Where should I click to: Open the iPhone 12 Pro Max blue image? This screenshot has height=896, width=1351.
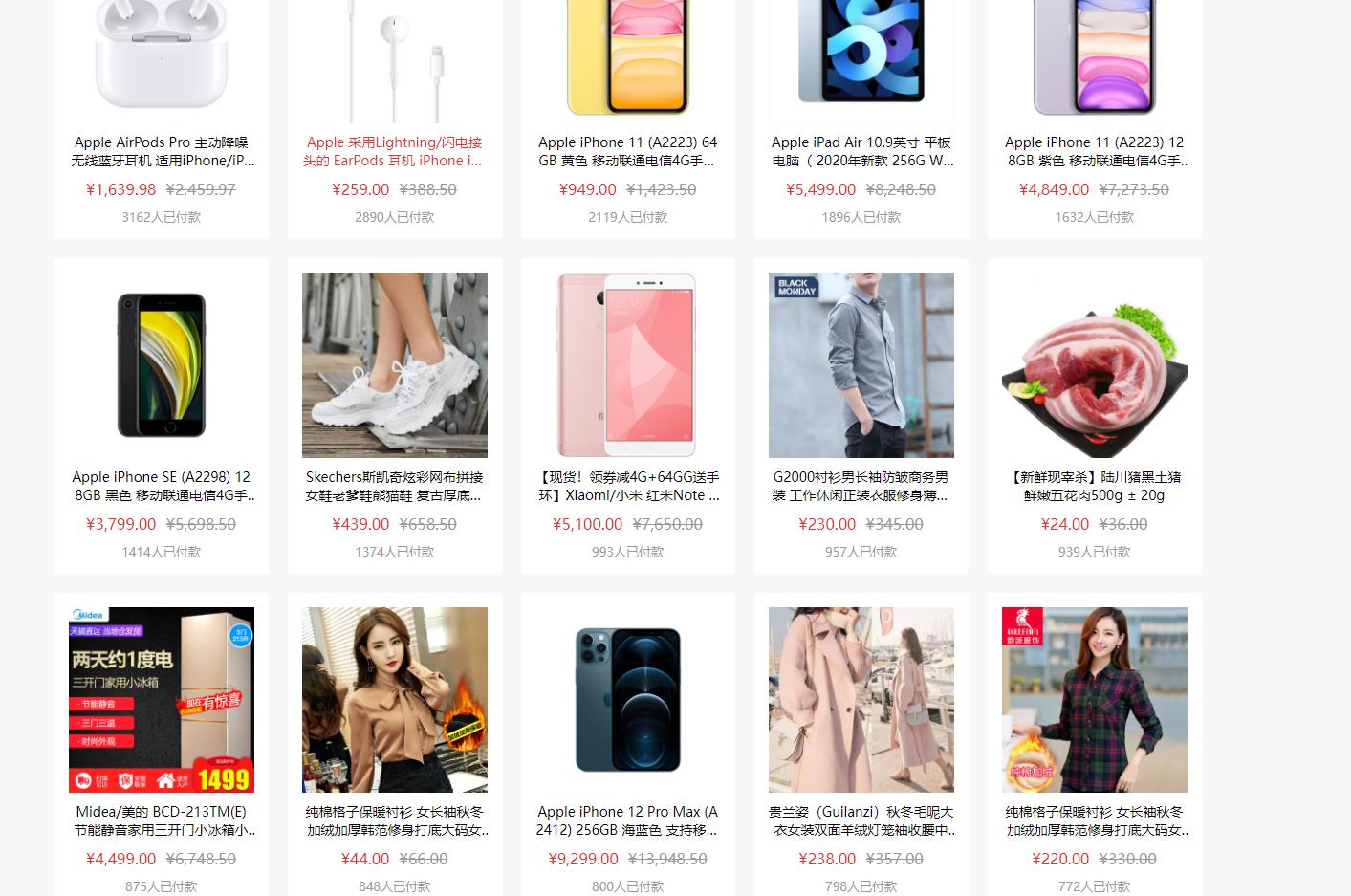[x=628, y=700]
